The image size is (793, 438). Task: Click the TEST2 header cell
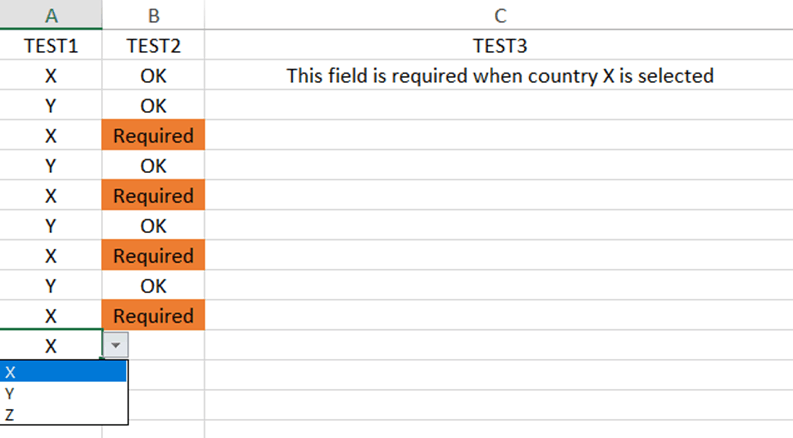click(x=153, y=46)
